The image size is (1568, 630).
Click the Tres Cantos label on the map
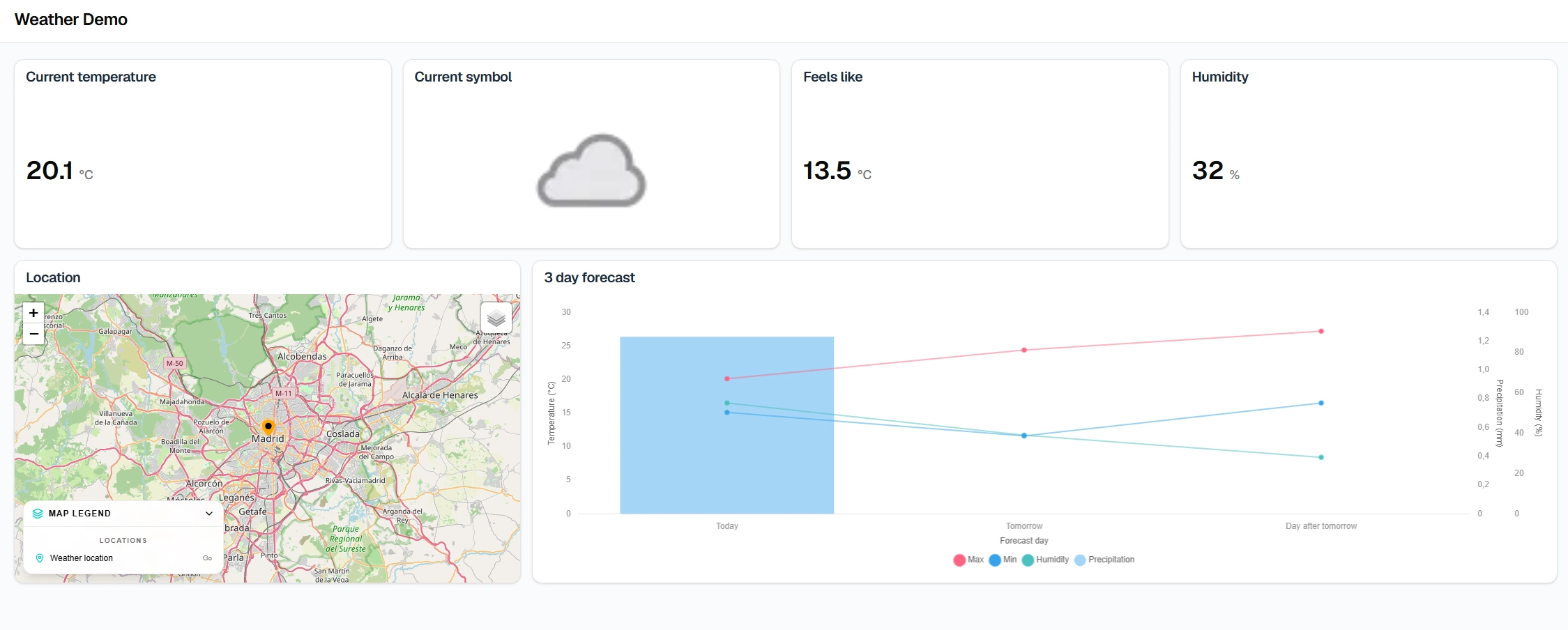[268, 316]
